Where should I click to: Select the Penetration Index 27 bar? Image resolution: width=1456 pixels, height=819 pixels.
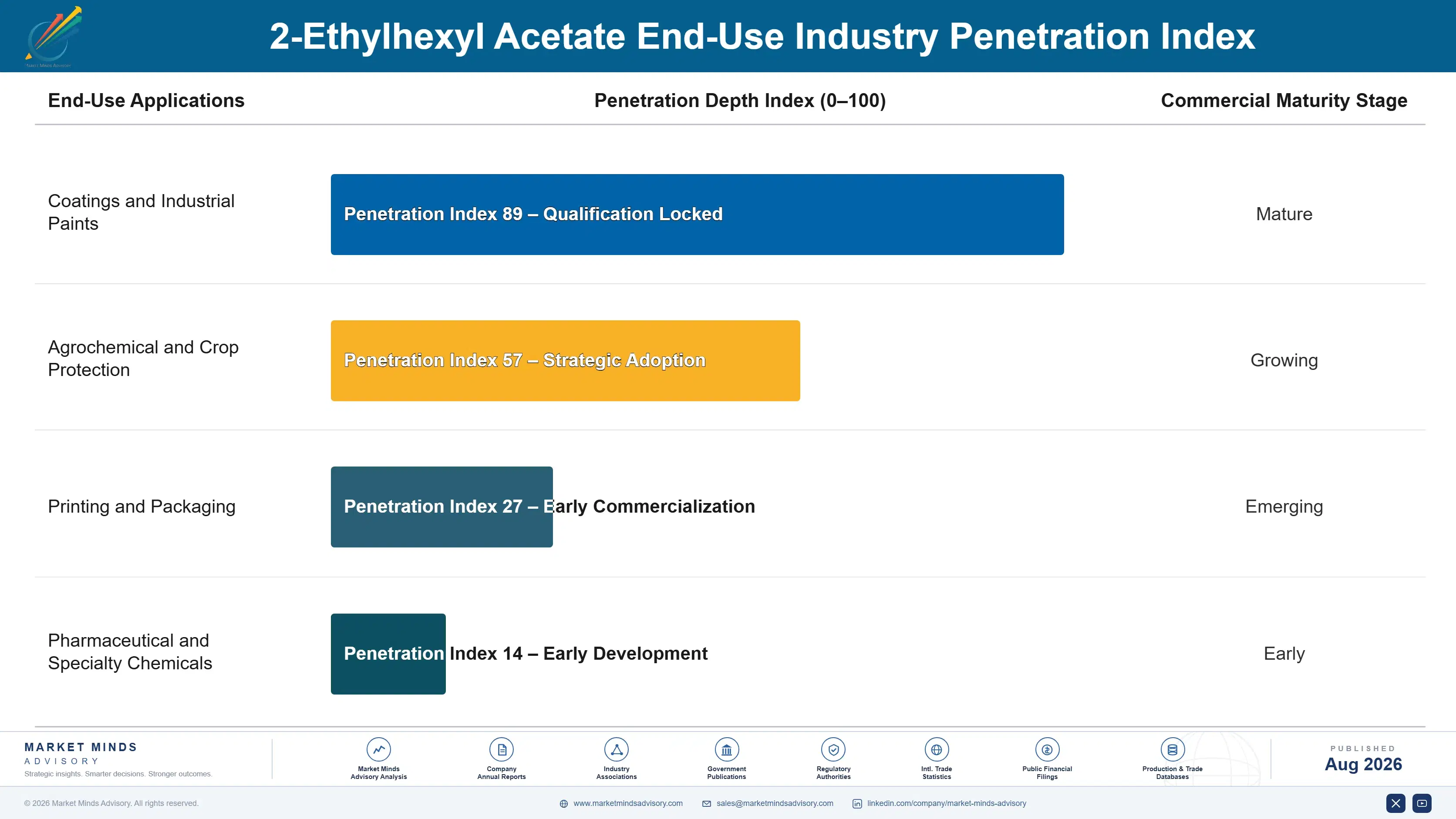click(442, 507)
